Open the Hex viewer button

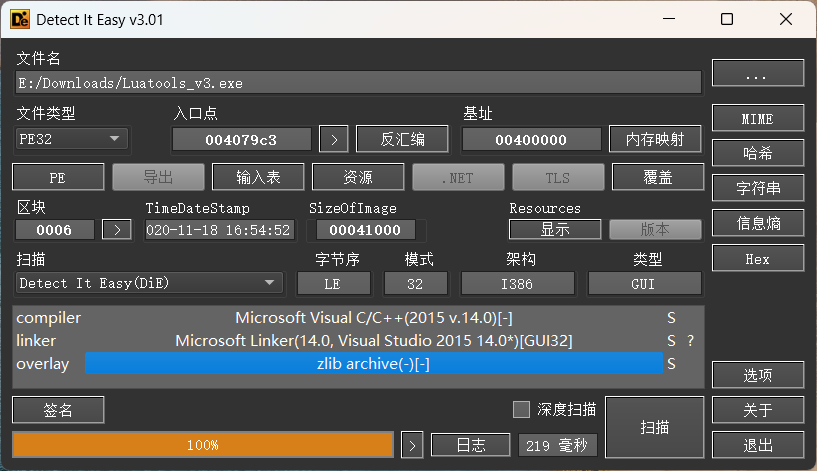point(758,258)
